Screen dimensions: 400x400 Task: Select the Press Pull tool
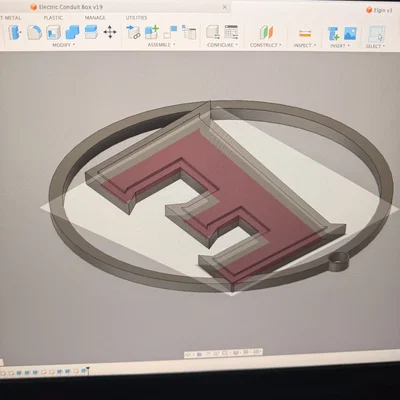pyautogui.click(x=14, y=32)
